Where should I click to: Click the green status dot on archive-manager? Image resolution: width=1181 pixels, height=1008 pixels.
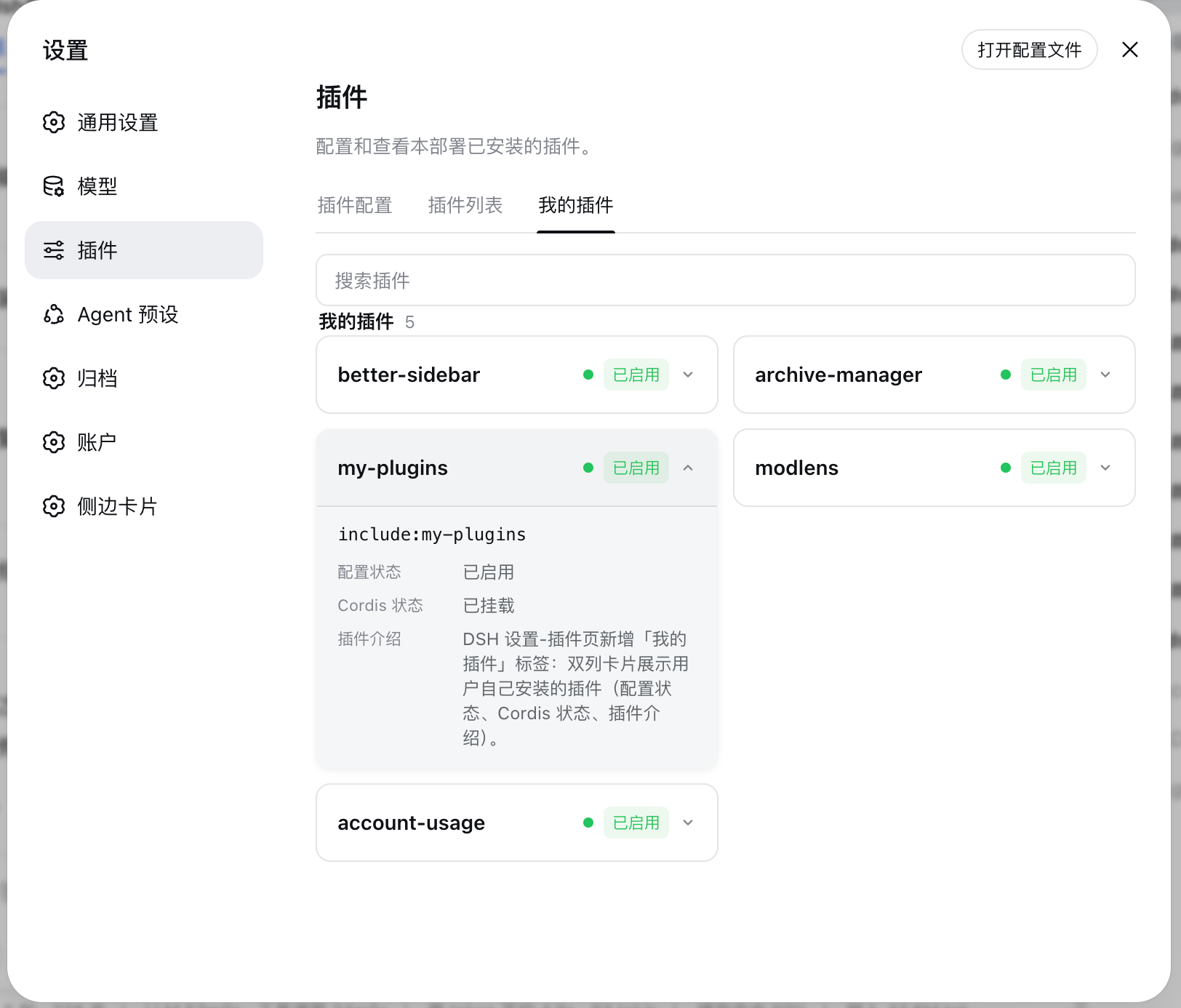click(x=1006, y=375)
